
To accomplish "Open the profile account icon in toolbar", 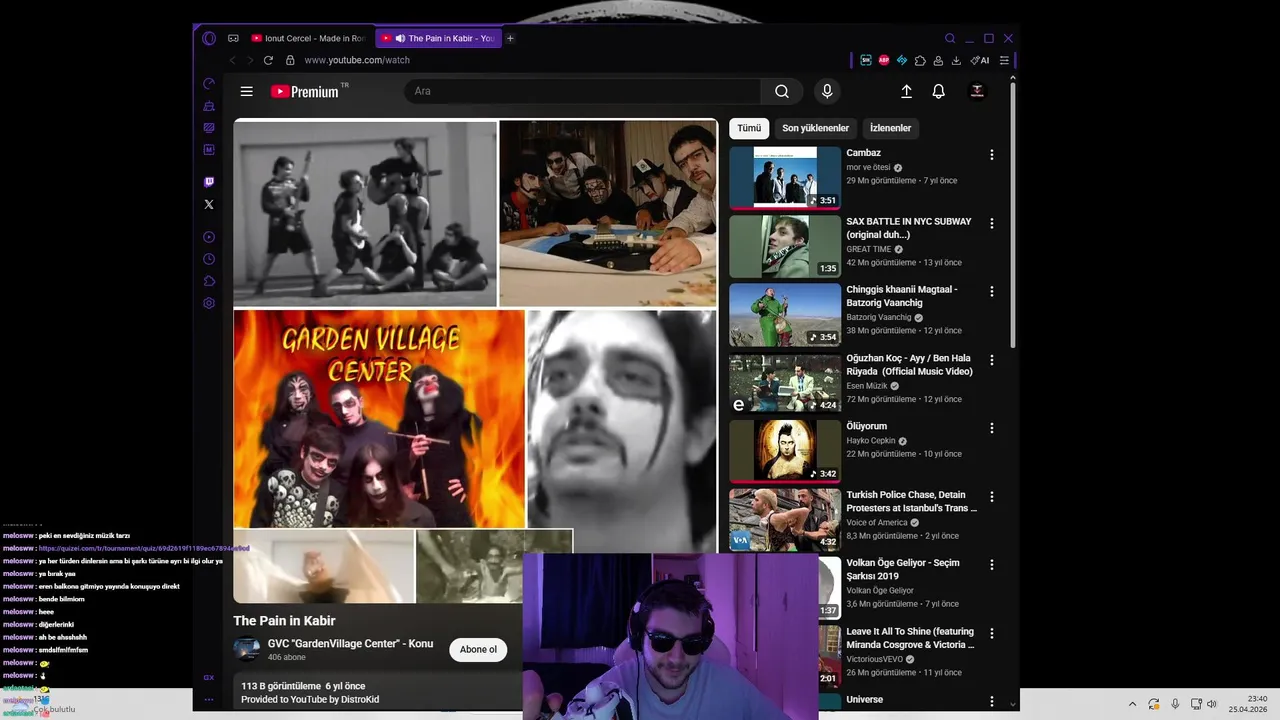I will 938,60.
